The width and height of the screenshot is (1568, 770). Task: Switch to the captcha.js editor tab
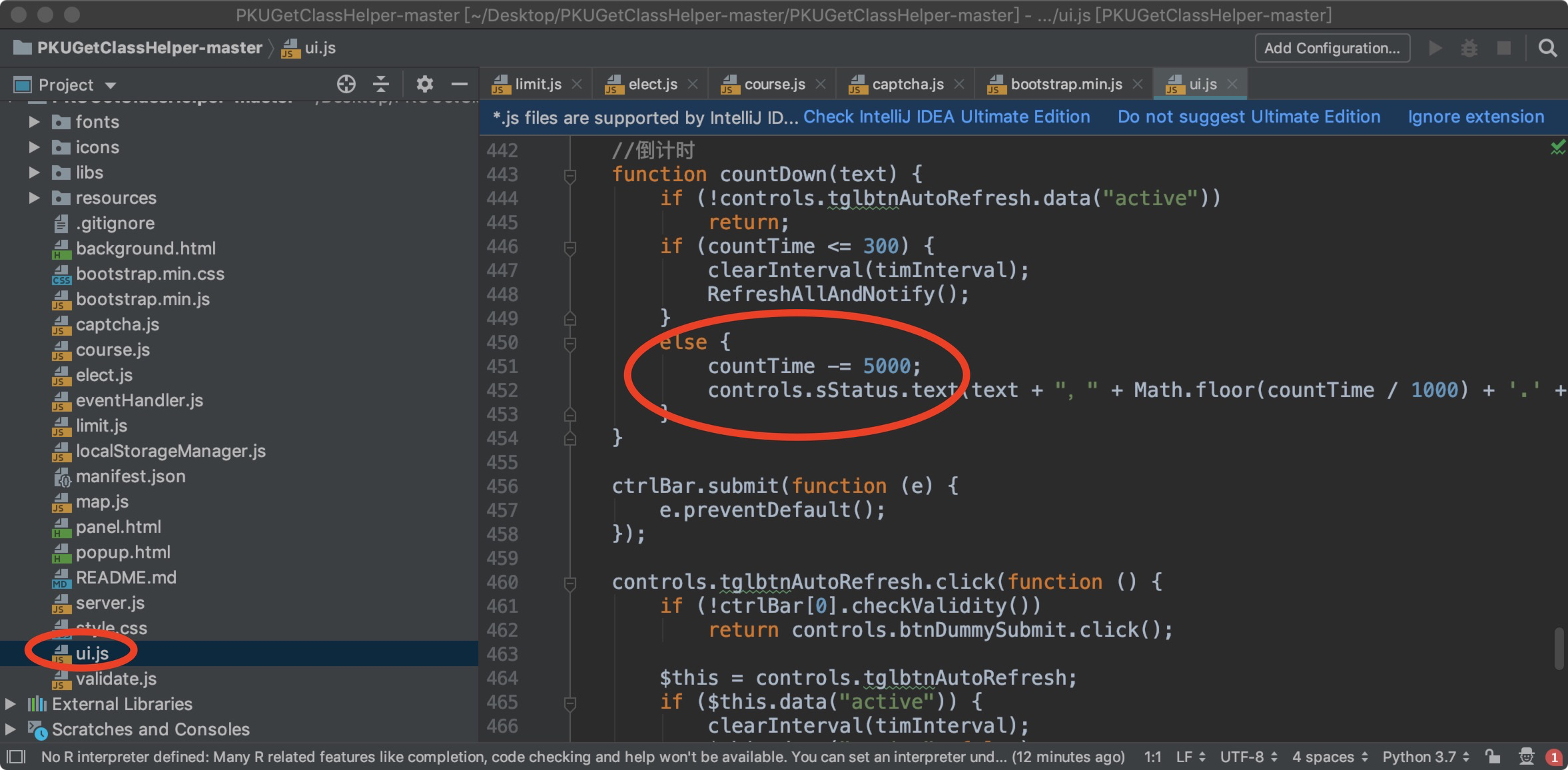click(x=907, y=85)
